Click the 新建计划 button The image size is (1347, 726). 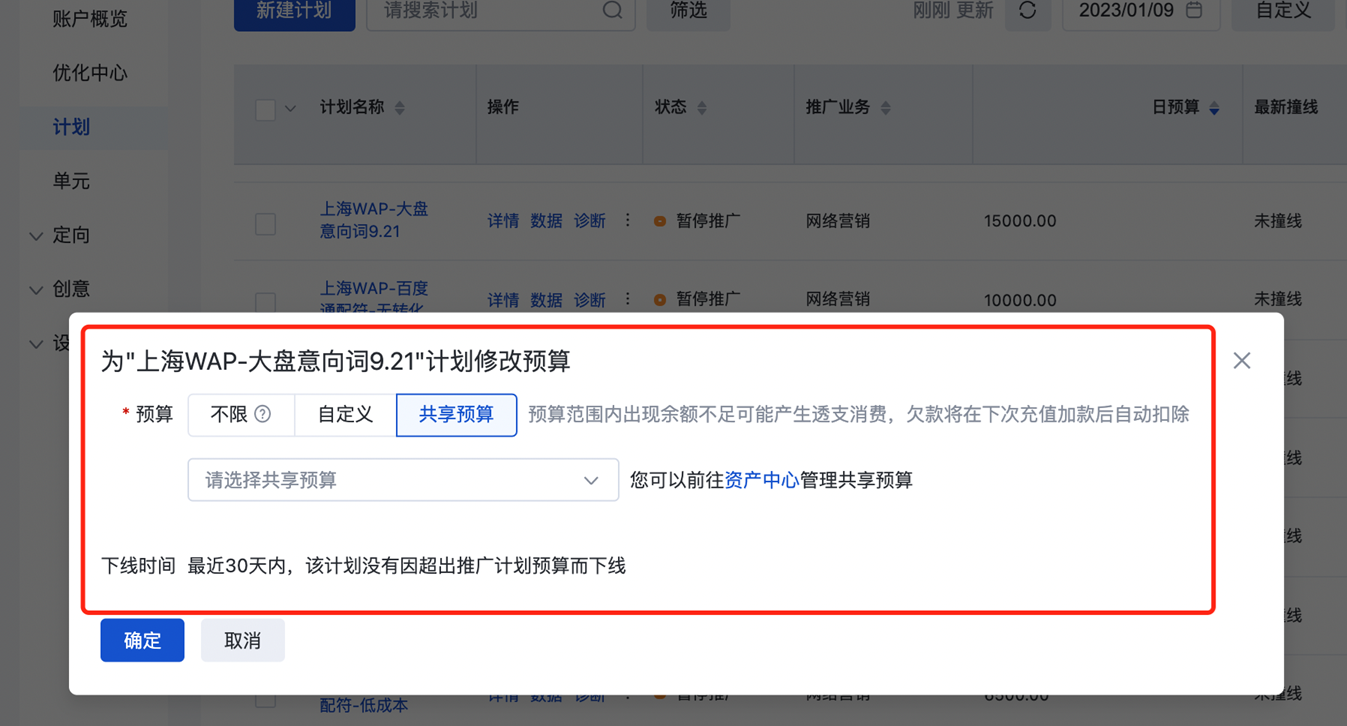[294, 11]
